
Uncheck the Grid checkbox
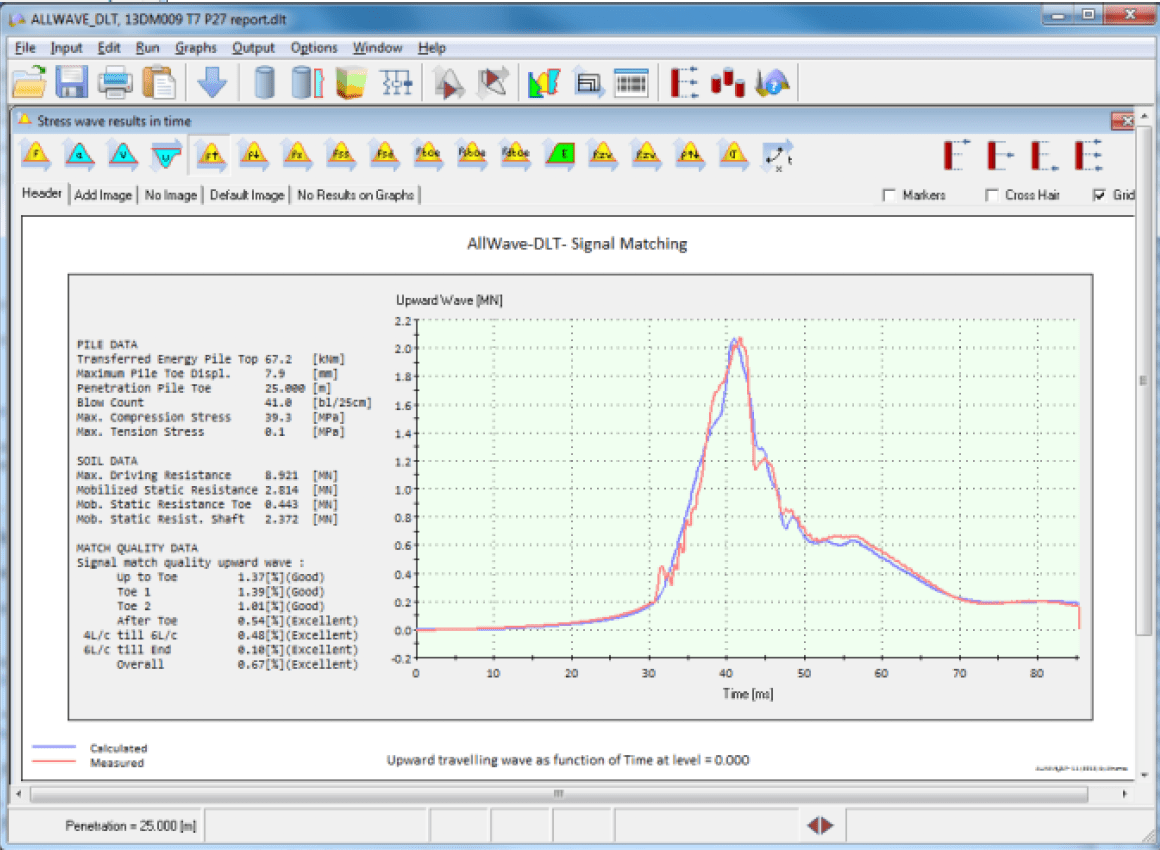click(1100, 195)
